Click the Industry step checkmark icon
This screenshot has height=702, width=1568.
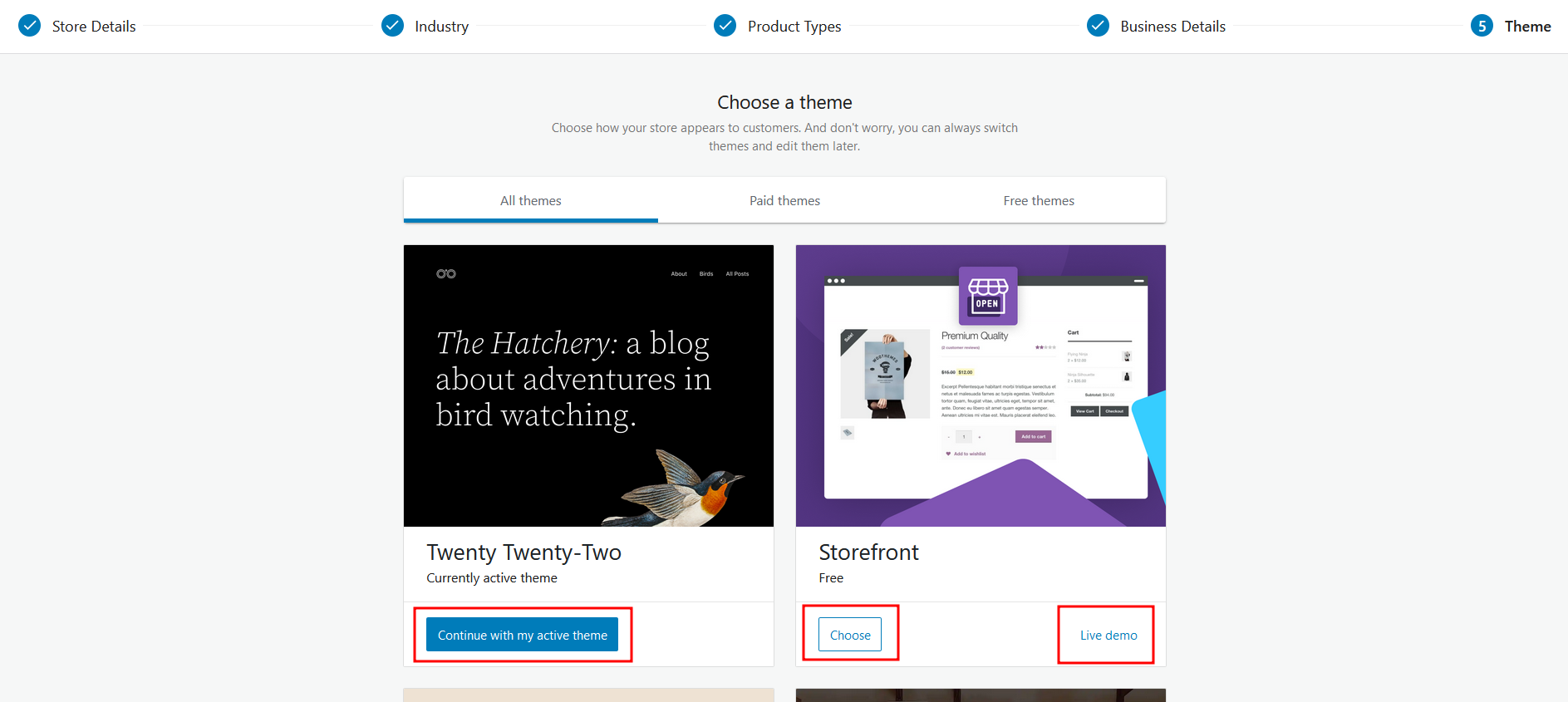[392, 26]
